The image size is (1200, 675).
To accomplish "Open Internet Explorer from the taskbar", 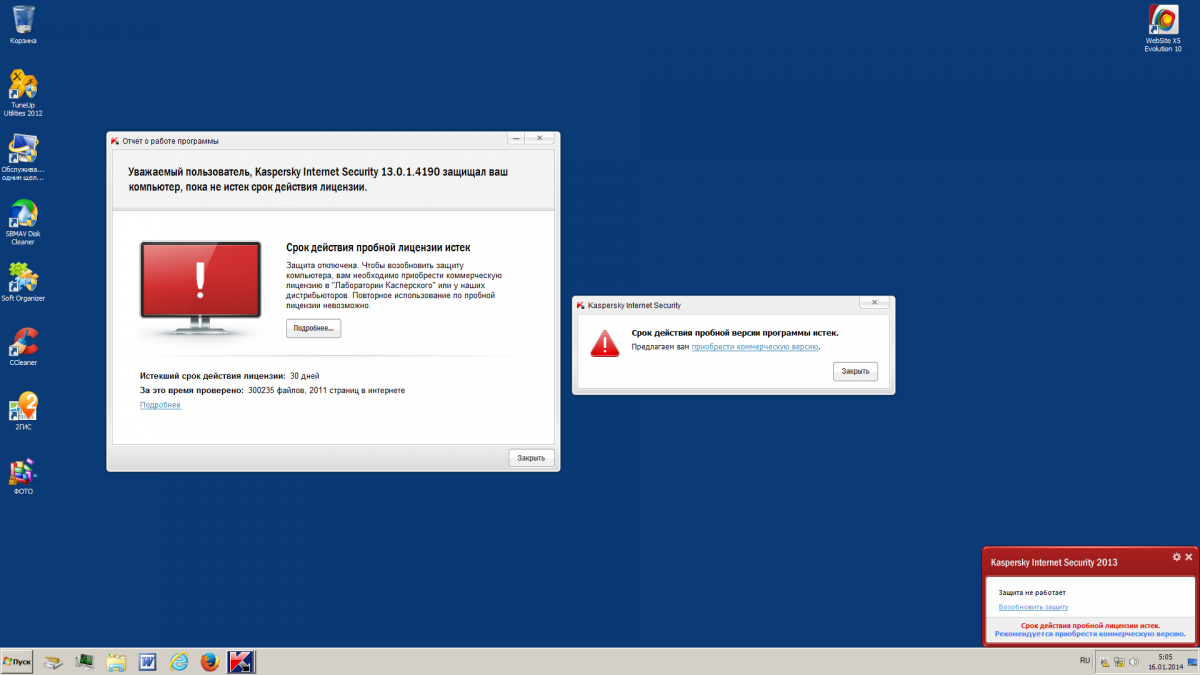I will 179,662.
